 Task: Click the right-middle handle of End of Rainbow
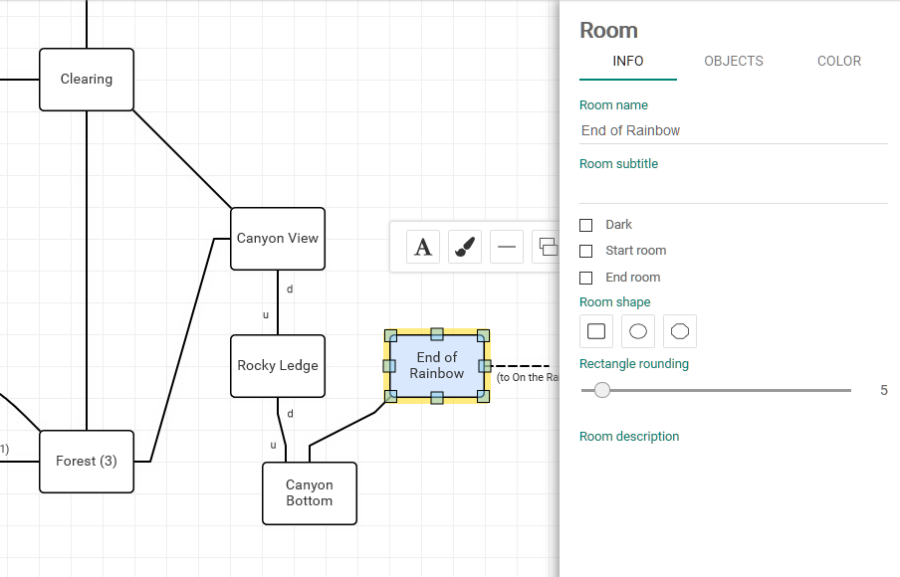484,366
